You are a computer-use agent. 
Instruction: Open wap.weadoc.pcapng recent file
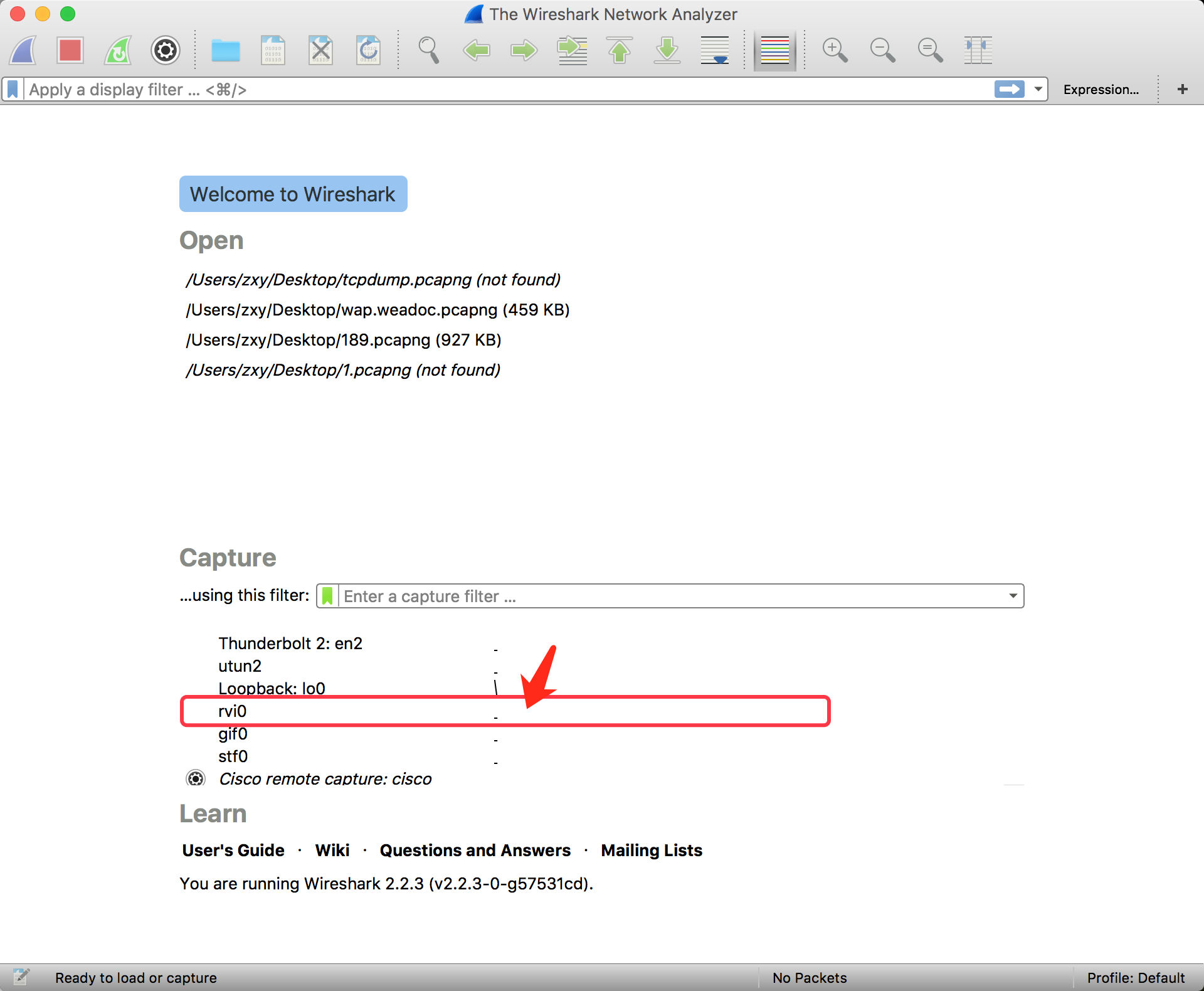coord(378,310)
